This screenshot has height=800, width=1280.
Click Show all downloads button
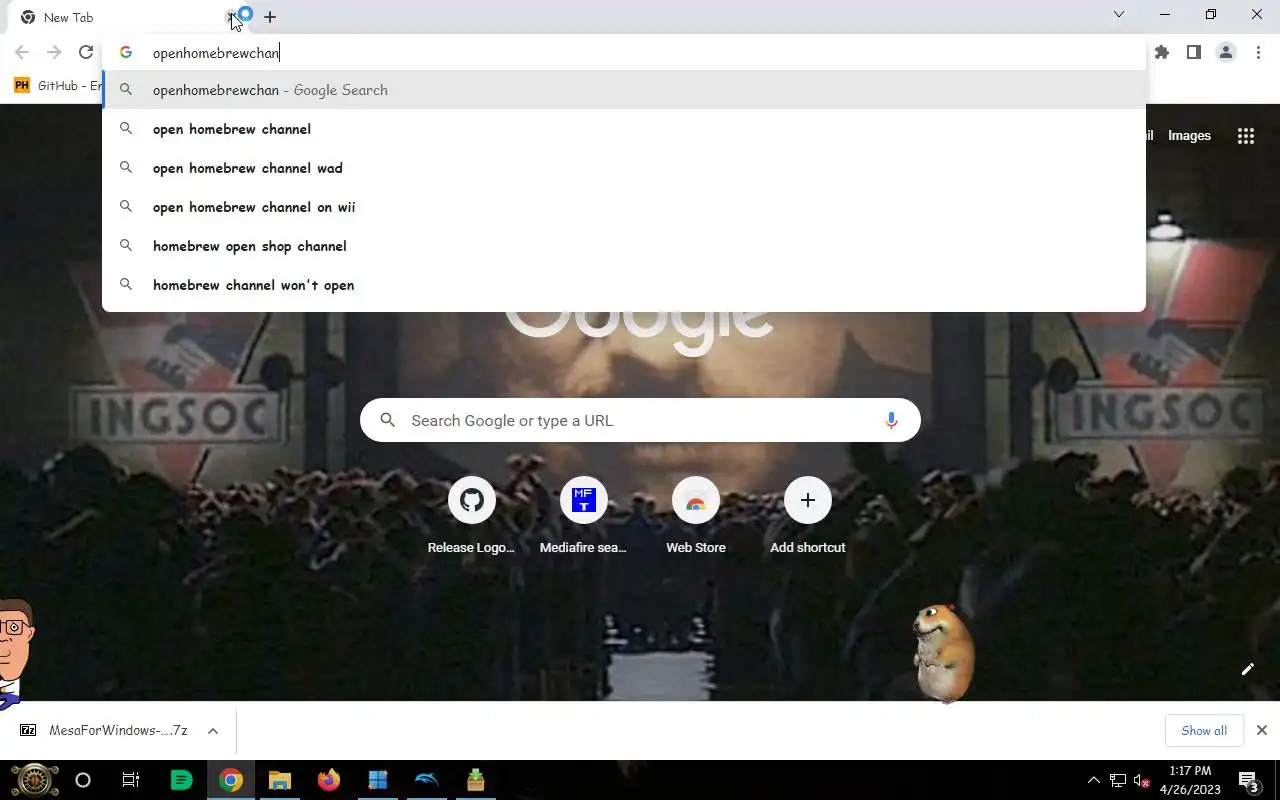pyautogui.click(x=1204, y=731)
